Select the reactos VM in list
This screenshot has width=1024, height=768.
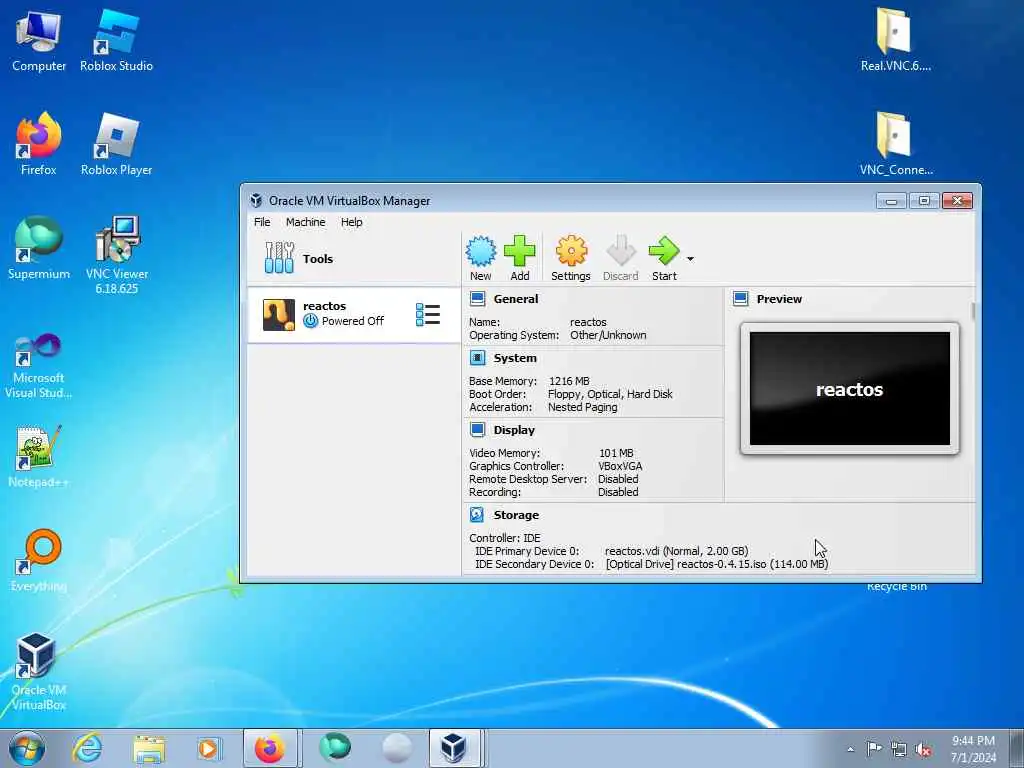pos(353,315)
